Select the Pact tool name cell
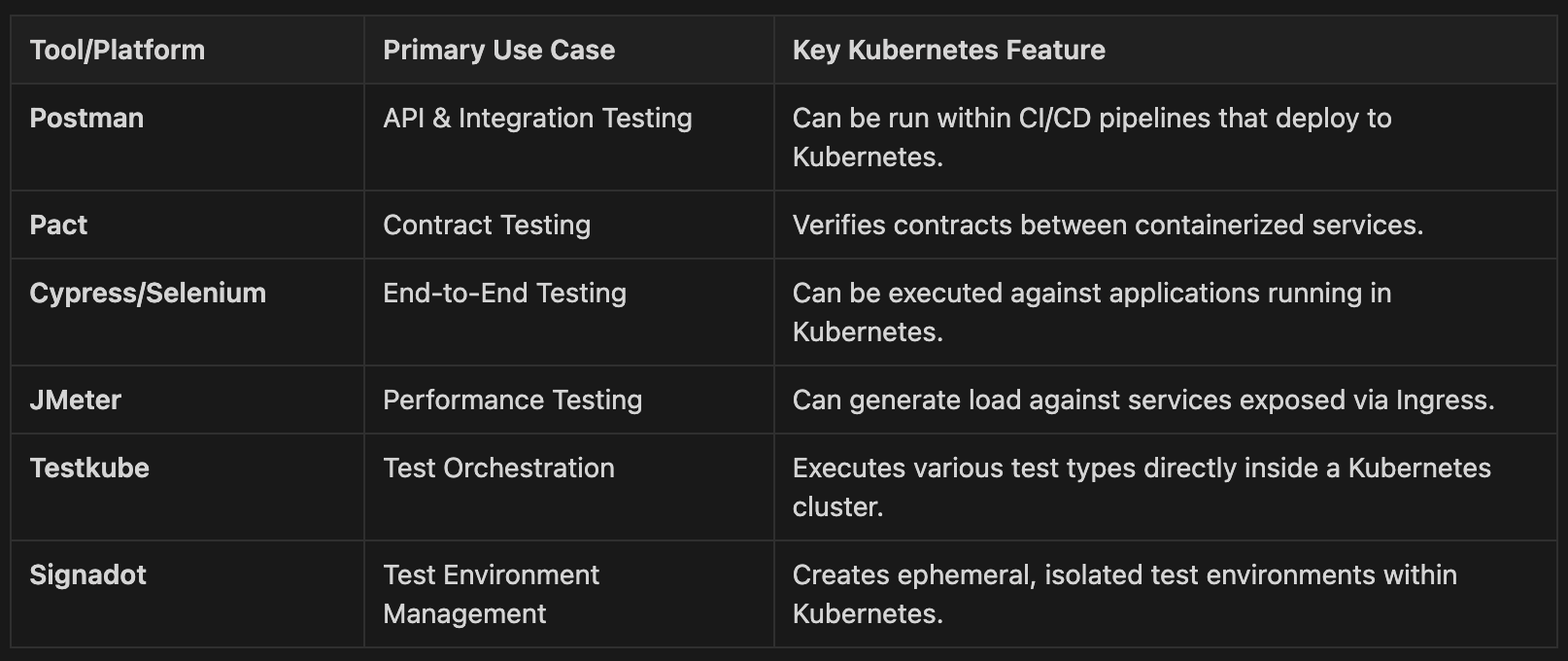 (x=58, y=226)
